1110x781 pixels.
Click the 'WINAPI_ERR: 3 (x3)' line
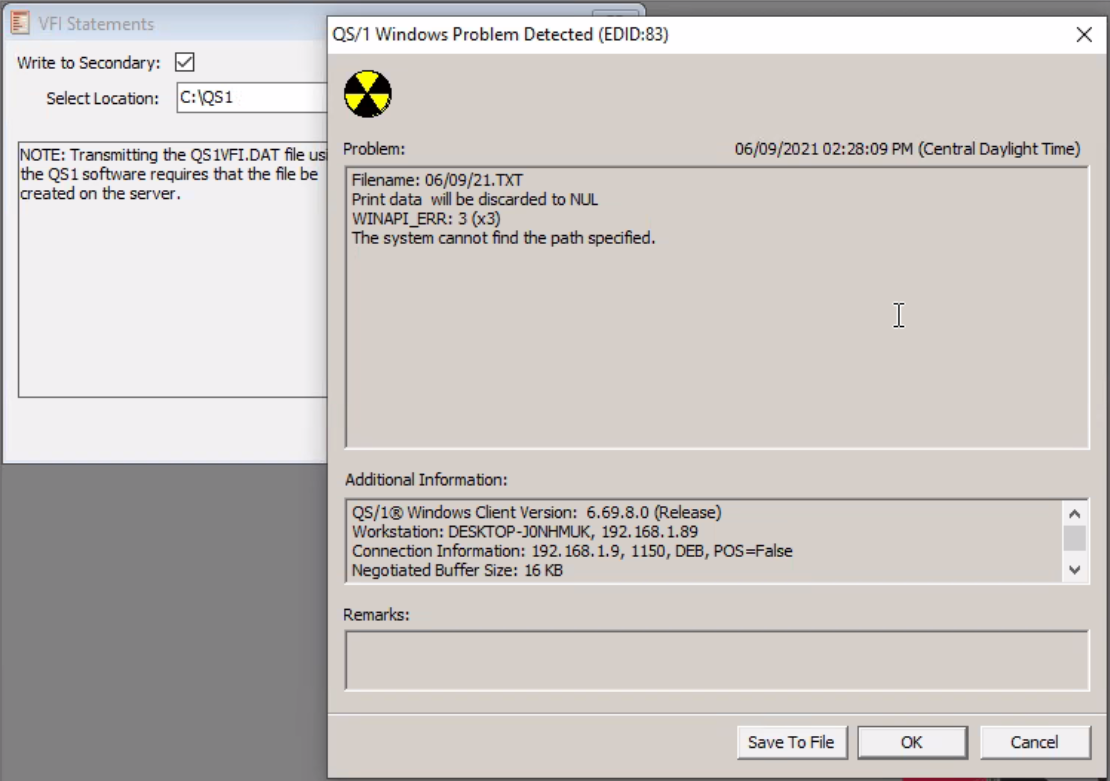click(425, 218)
